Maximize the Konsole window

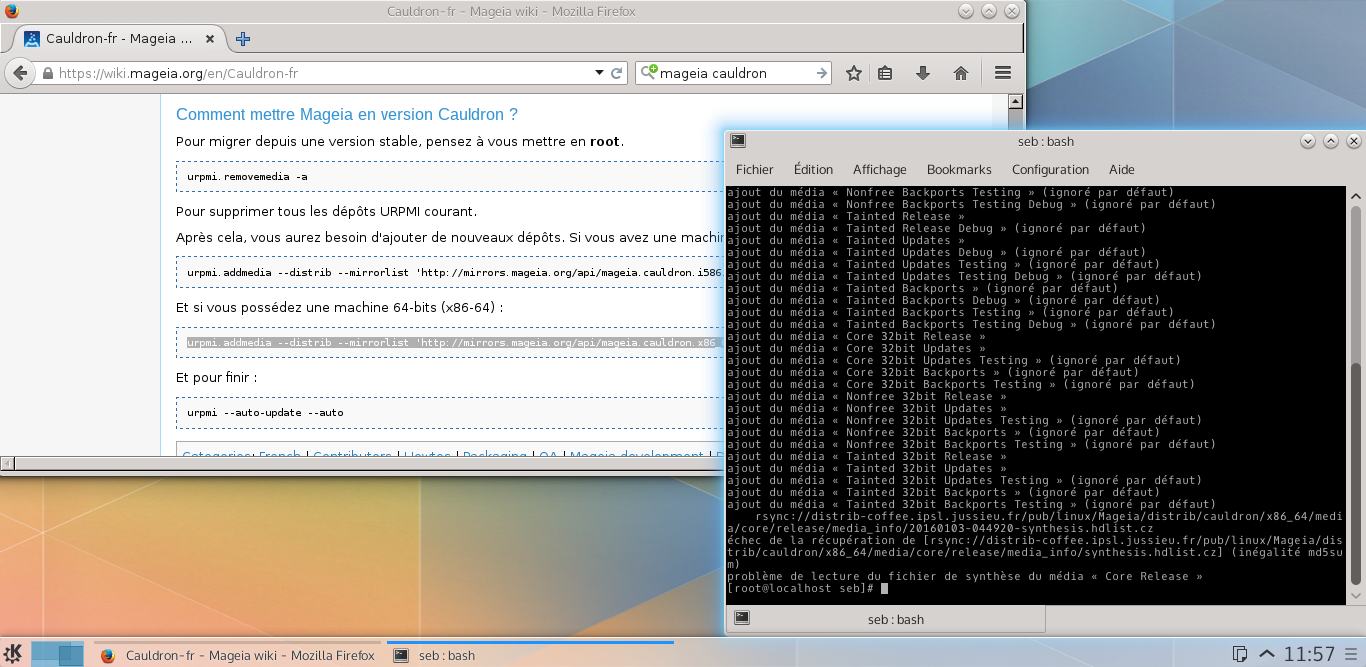pos(1330,141)
